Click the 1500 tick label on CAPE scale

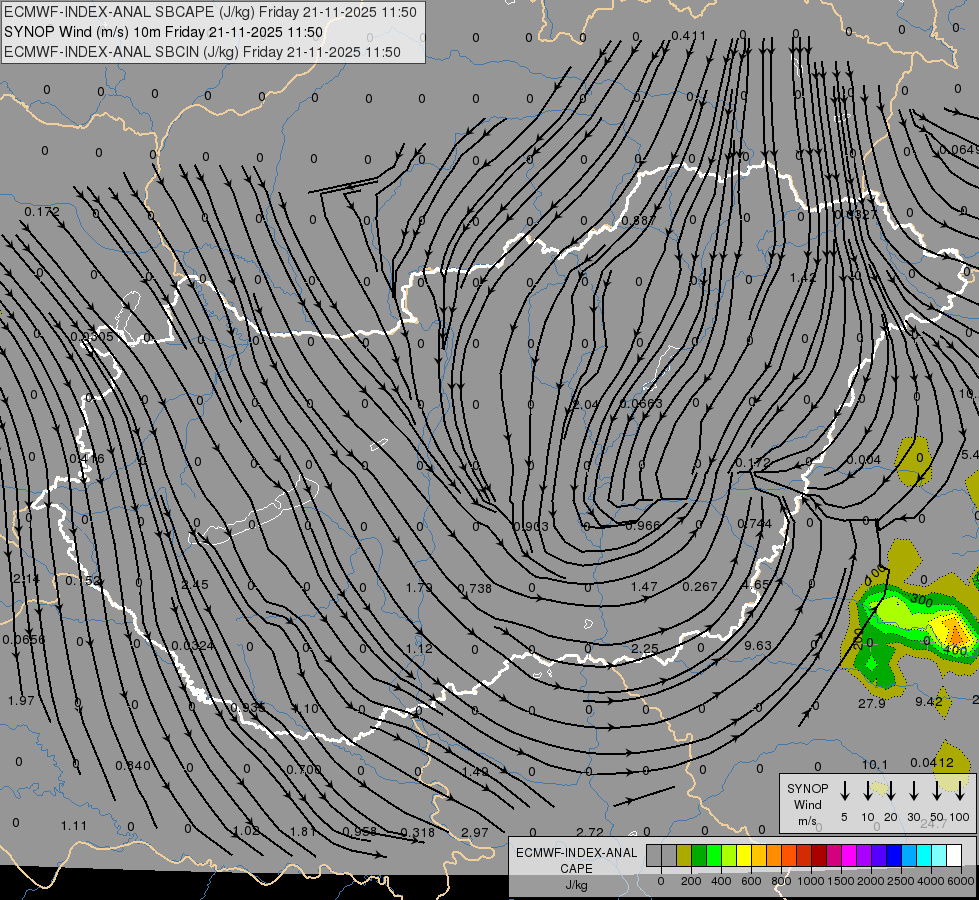click(x=840, y=881)
